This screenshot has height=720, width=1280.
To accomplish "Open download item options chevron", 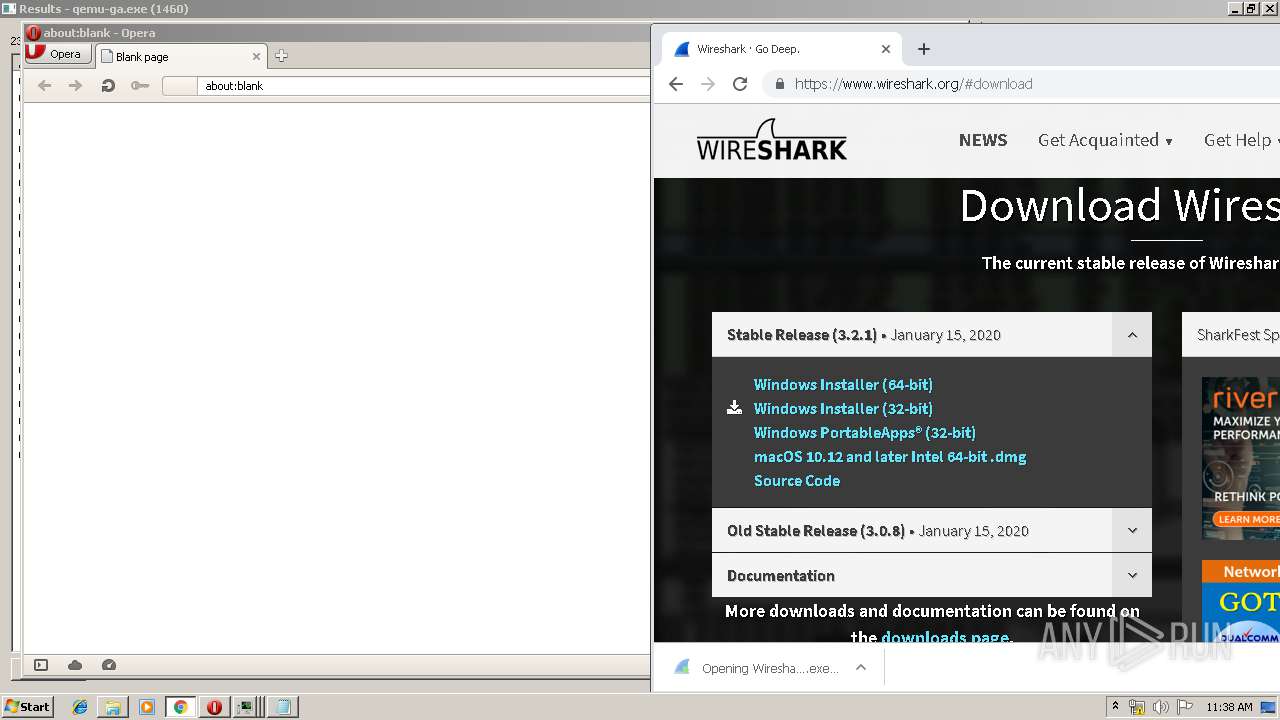I will coord(861,668).
